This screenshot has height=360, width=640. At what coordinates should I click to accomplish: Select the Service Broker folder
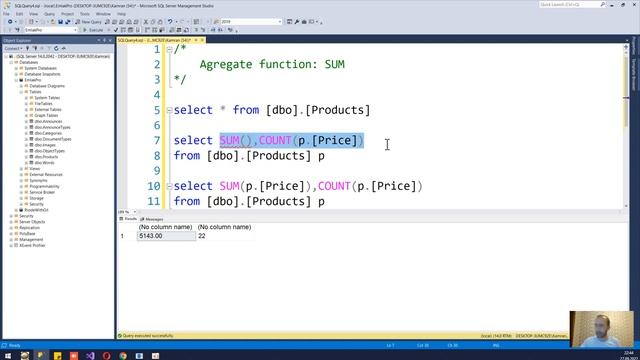coord(42,192)
